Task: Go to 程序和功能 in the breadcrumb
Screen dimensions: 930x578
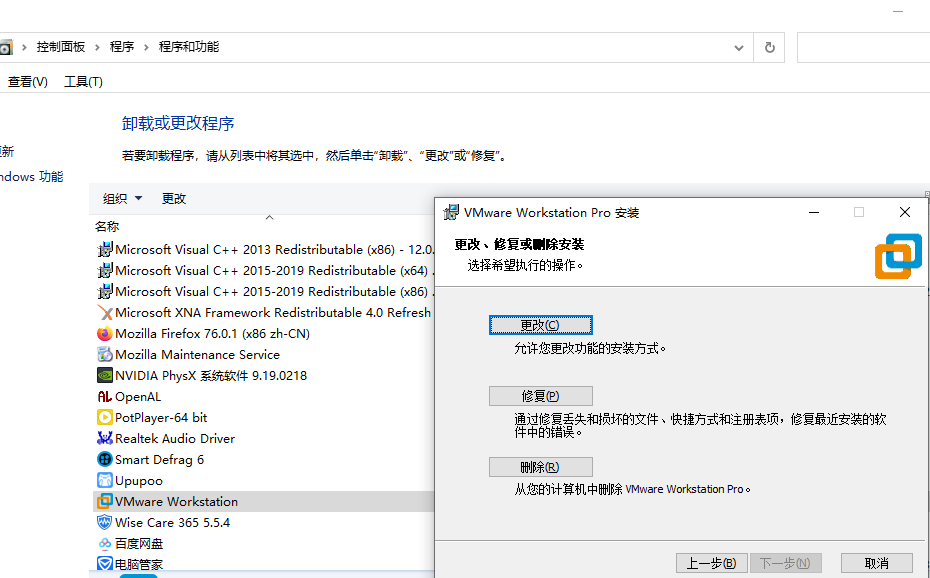Action: pyautogui.click(x=189, y=47)
